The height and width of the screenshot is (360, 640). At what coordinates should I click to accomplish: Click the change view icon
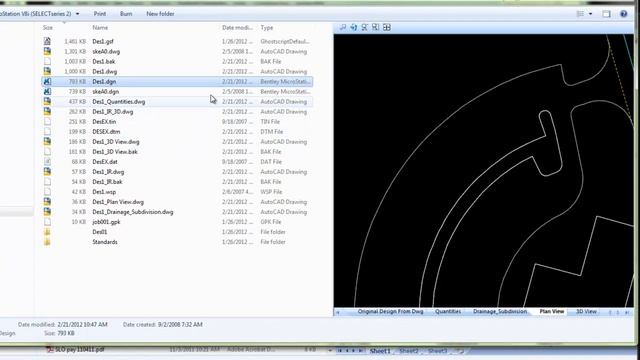(580, 14)
